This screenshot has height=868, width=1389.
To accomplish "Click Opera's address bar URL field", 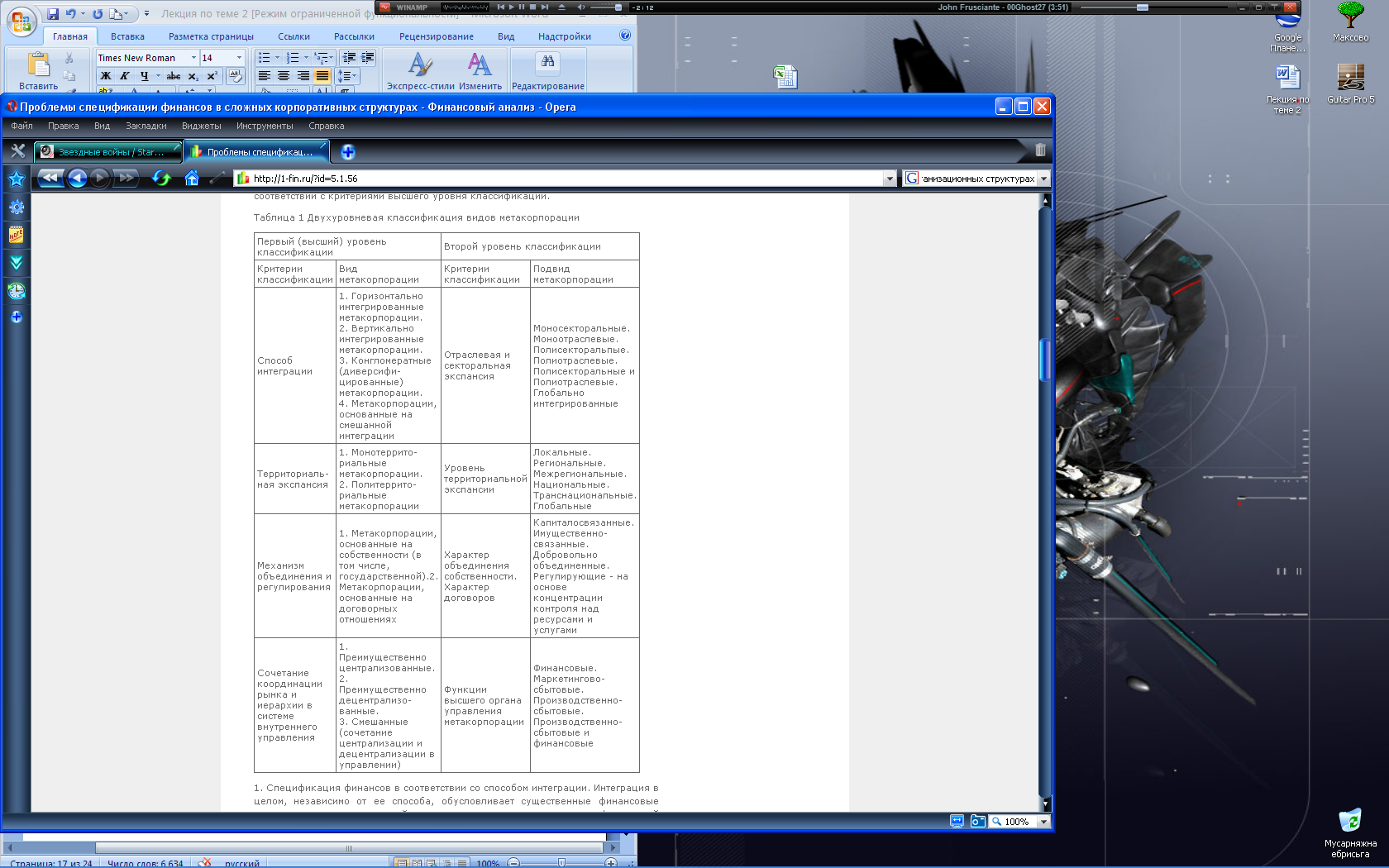I will pos(559,179).
